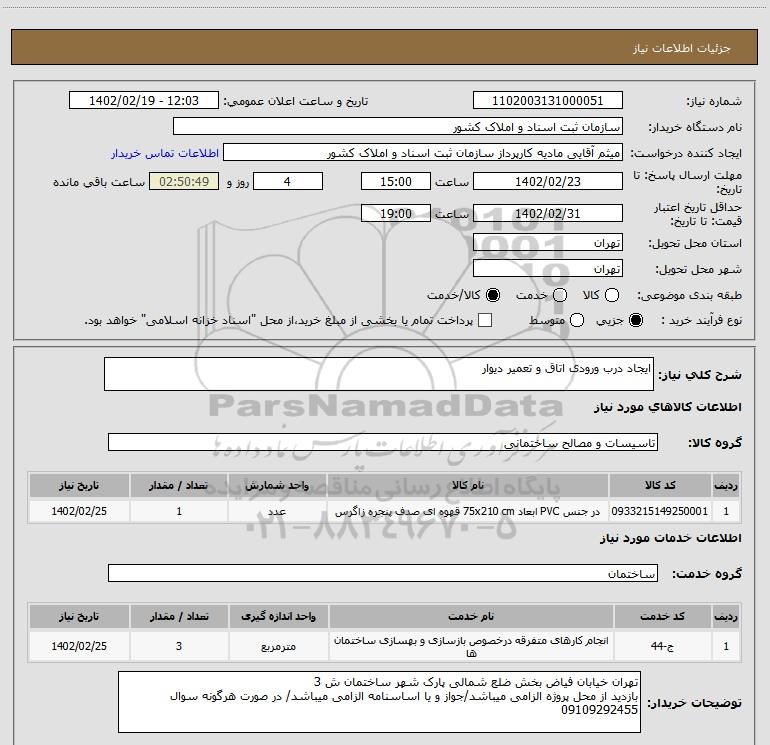The width and height of the screenshot is (770, 745).
Task: Select the خدمت radio button
Action: (x=560, y=295)
